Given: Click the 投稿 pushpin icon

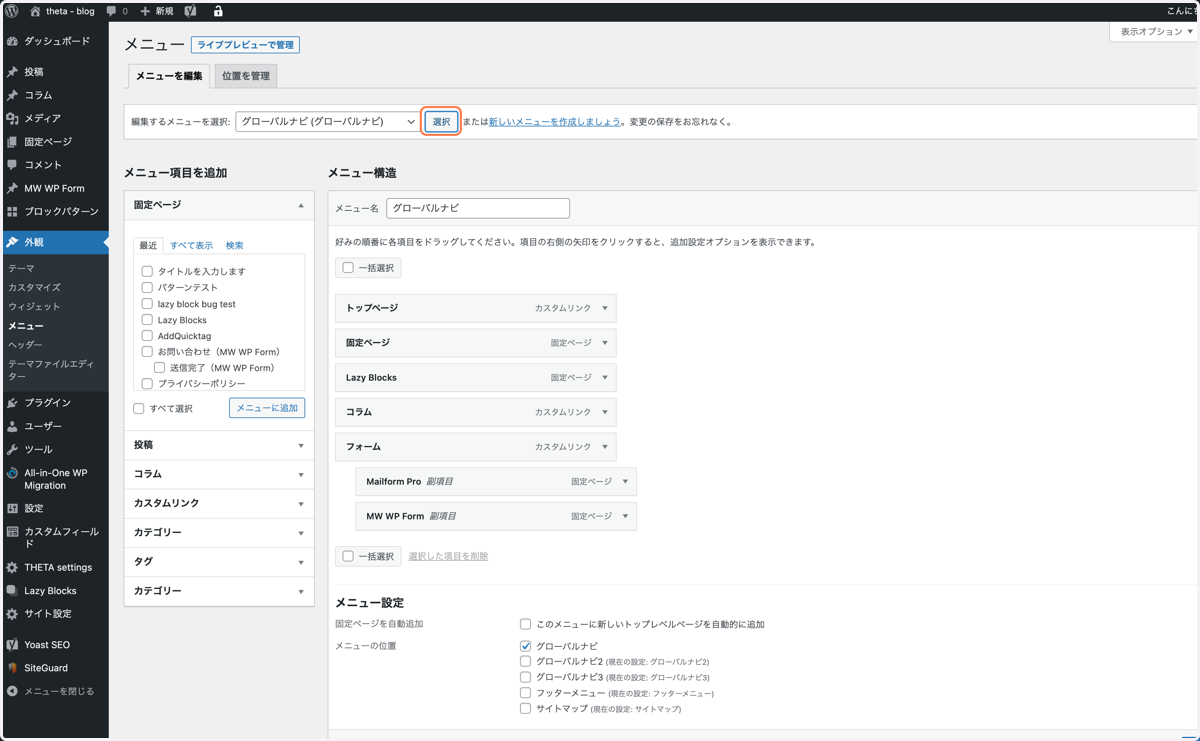Looking at the screenshot, I should (x=12, y=72).
